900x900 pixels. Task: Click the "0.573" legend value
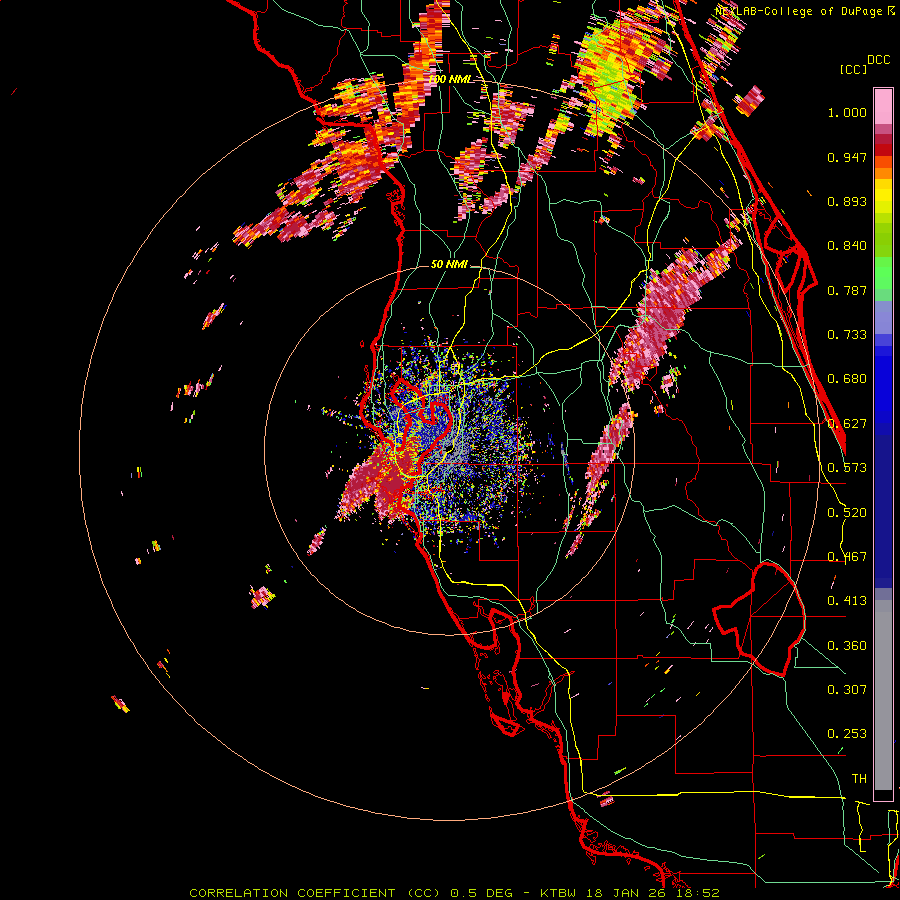(847, 468)
